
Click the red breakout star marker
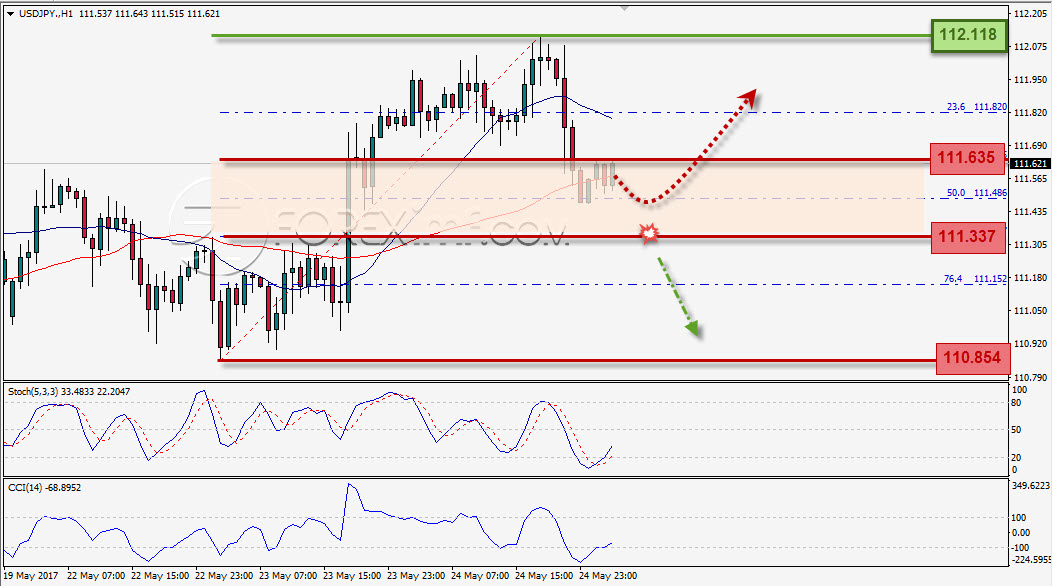click(x=649, y=234)
